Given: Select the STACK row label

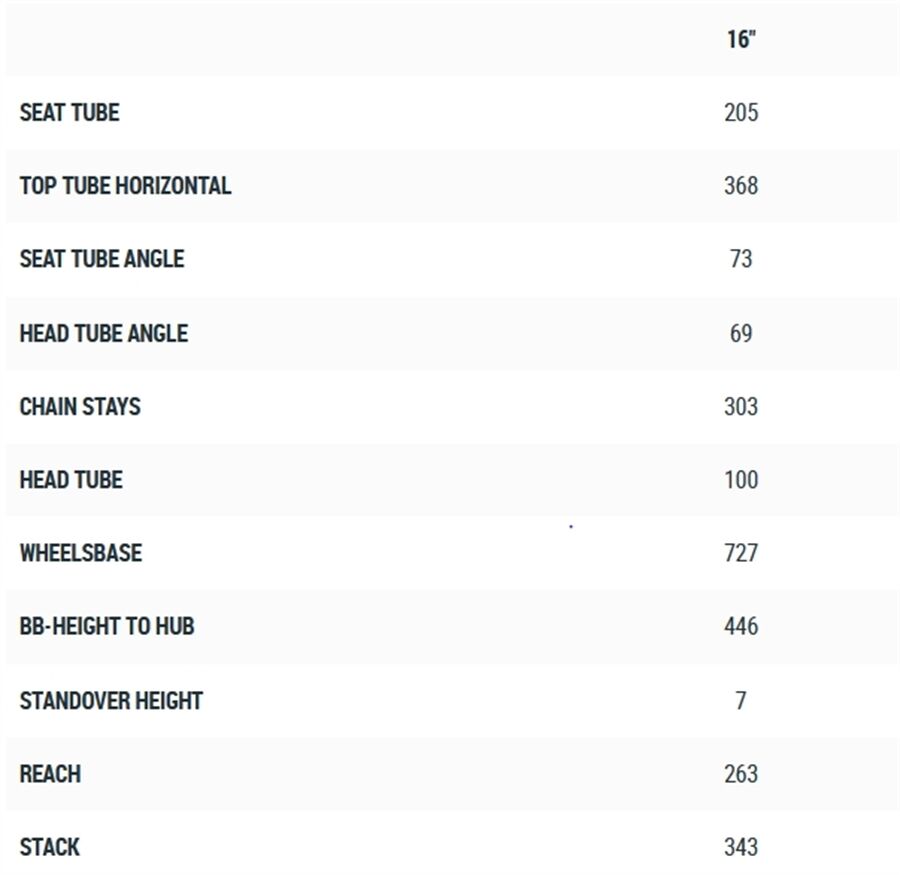Looking at the screenshot, I should pos(49,847).
